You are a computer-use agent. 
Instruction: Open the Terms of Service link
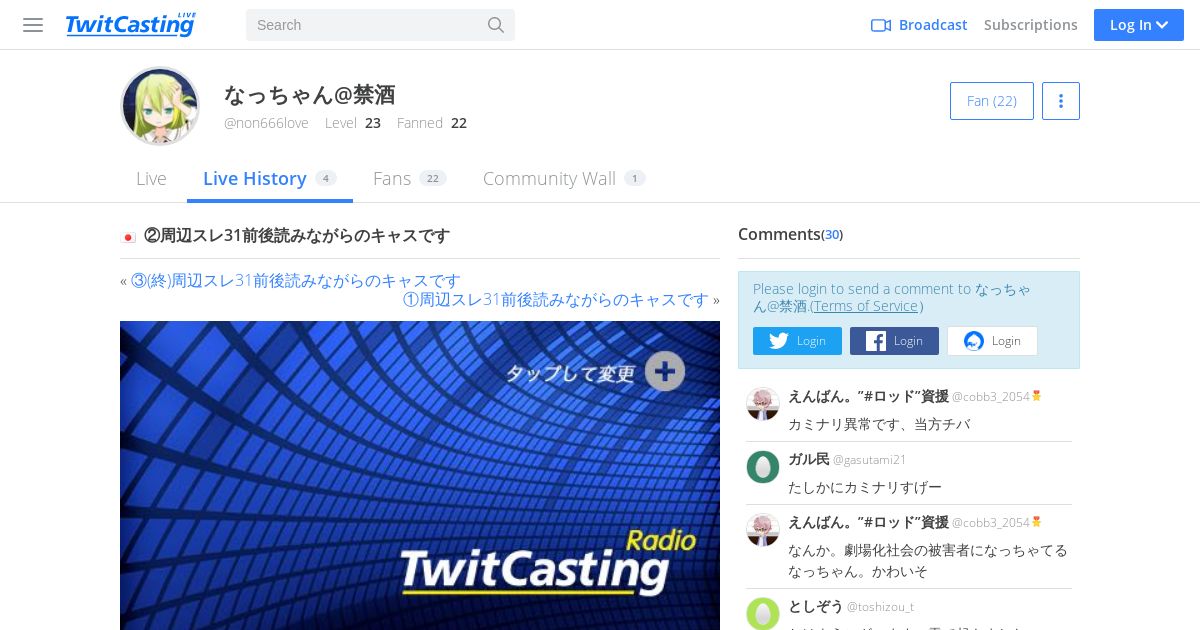coord(866,306)
